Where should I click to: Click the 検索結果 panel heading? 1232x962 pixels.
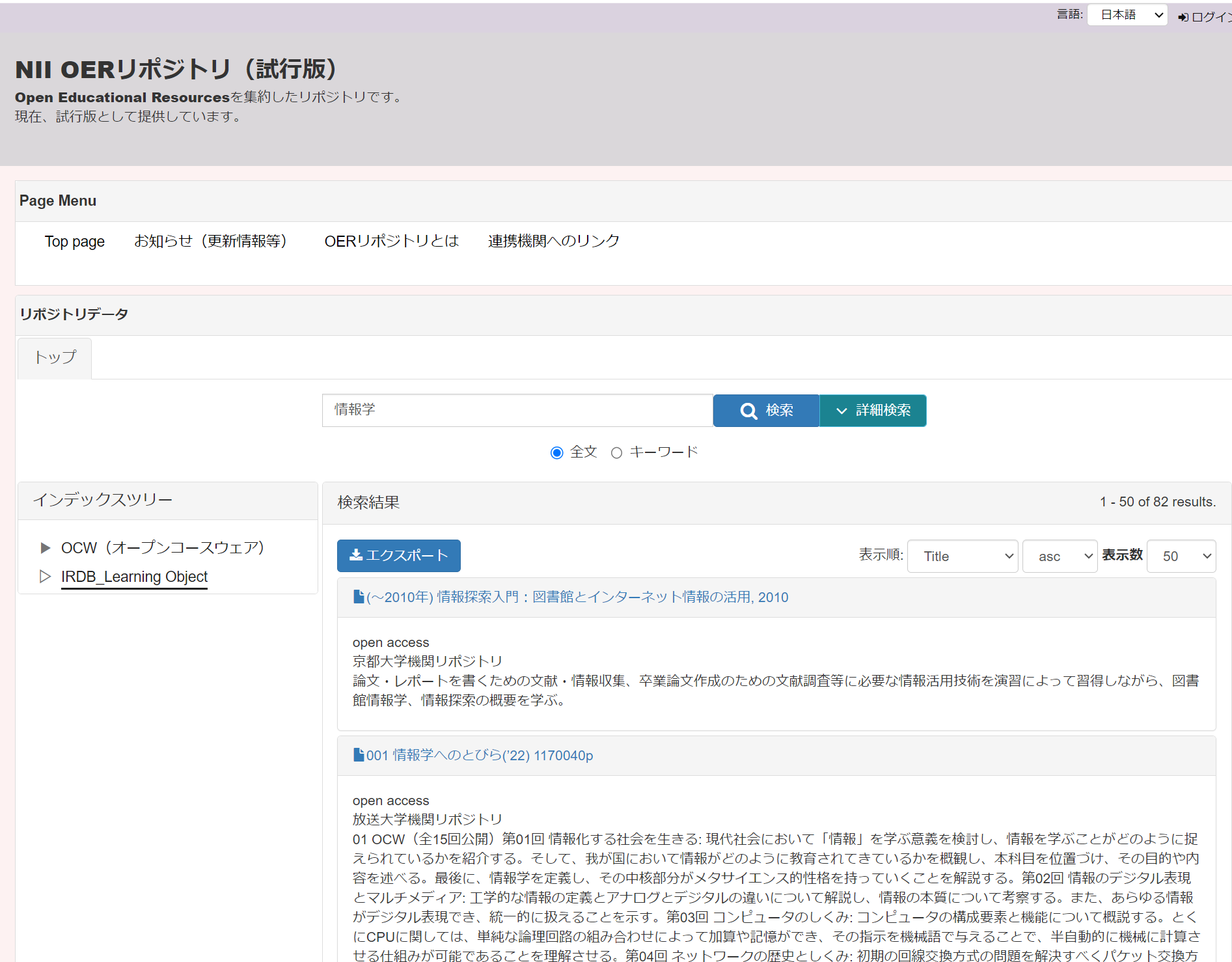(x=368, y=502)
